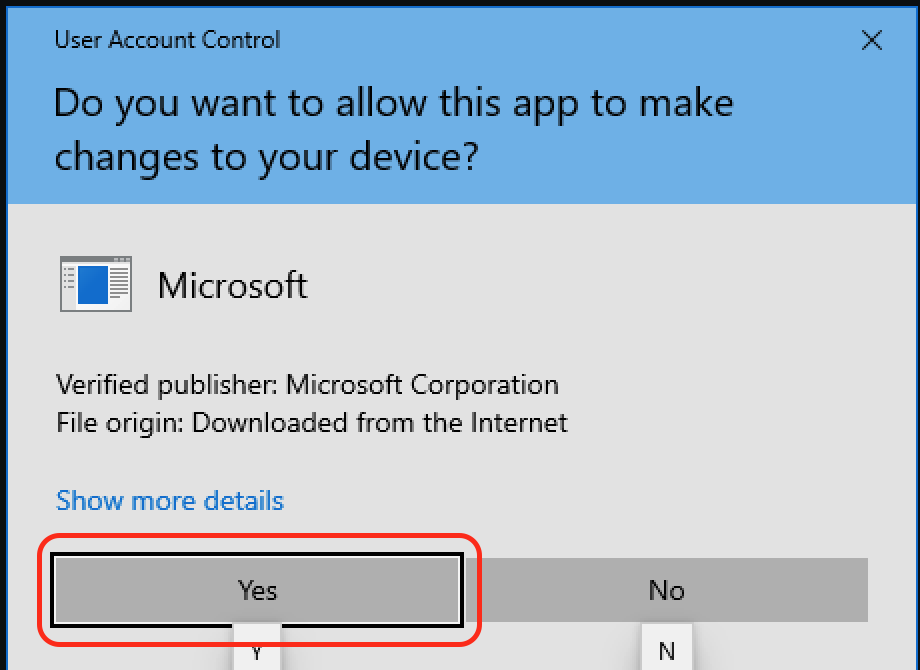Click the word "Verified" in publisher line
The height and width of the screenshot is (670, 920).
(x=99, y=385)
